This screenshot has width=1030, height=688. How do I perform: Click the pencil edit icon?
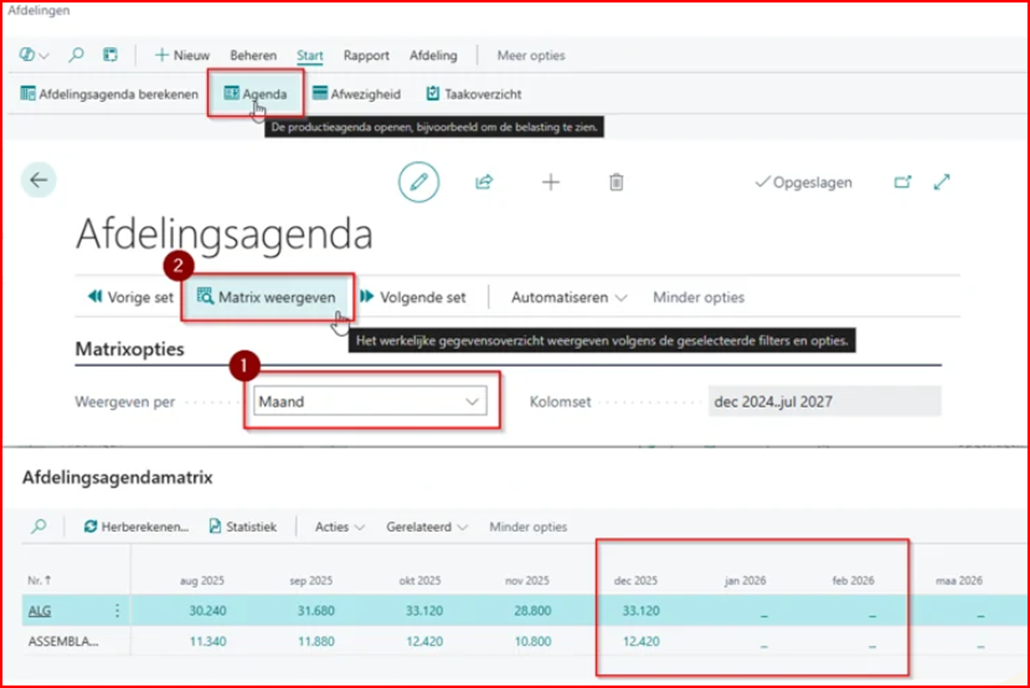point(419,182)
